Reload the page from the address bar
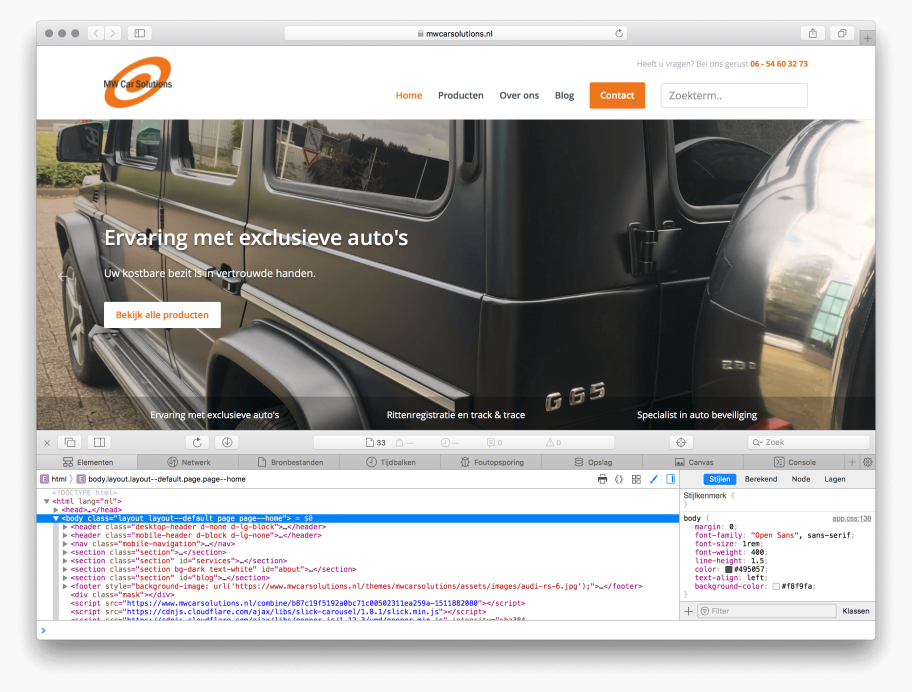Viewport: 912px width, 692px height. pyautogui.click(x=619, y=33)
